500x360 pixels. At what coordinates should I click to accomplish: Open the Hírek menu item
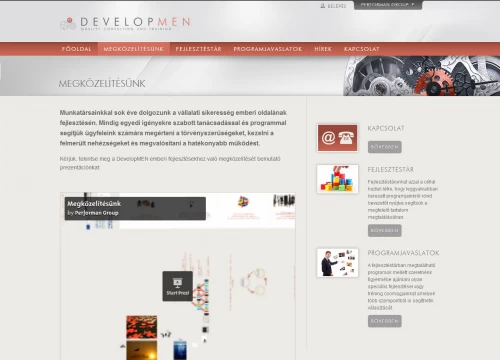(323, 49)
